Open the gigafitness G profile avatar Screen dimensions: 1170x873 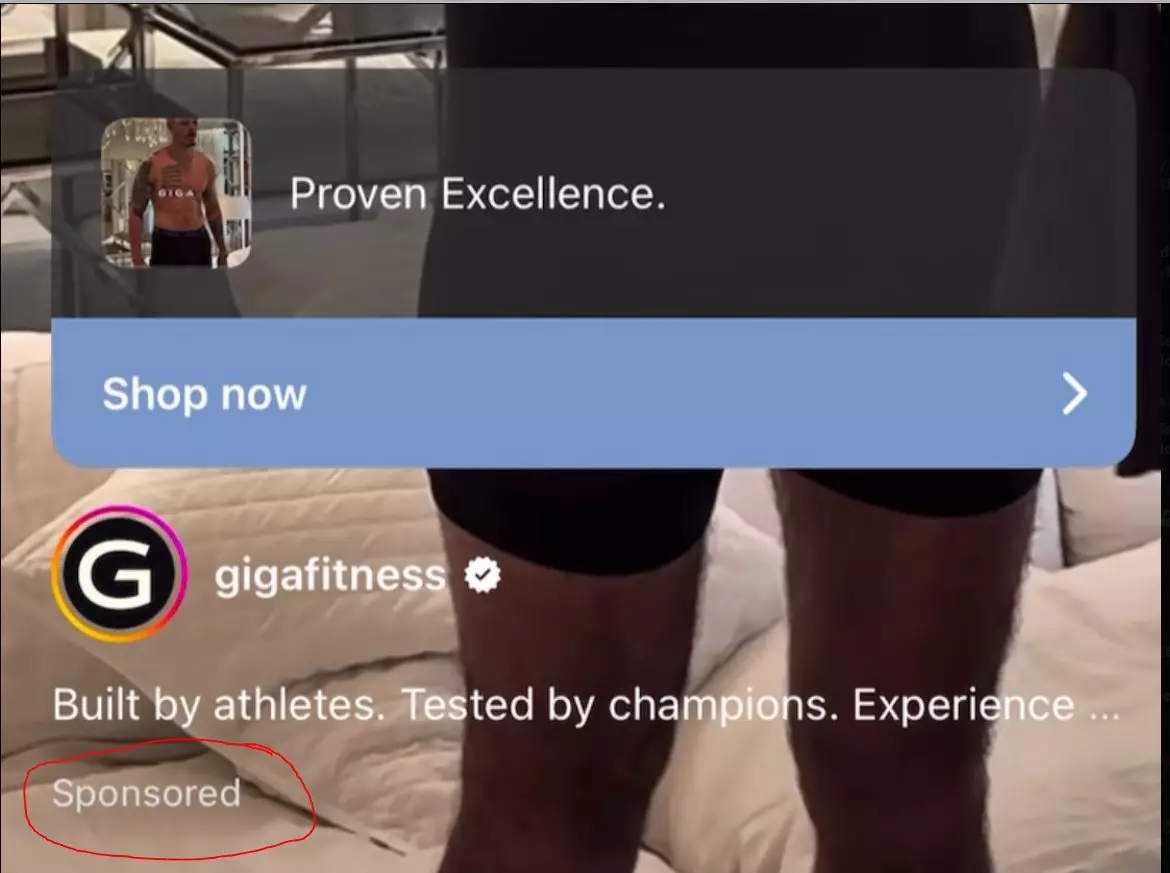(x=118, y=574)
